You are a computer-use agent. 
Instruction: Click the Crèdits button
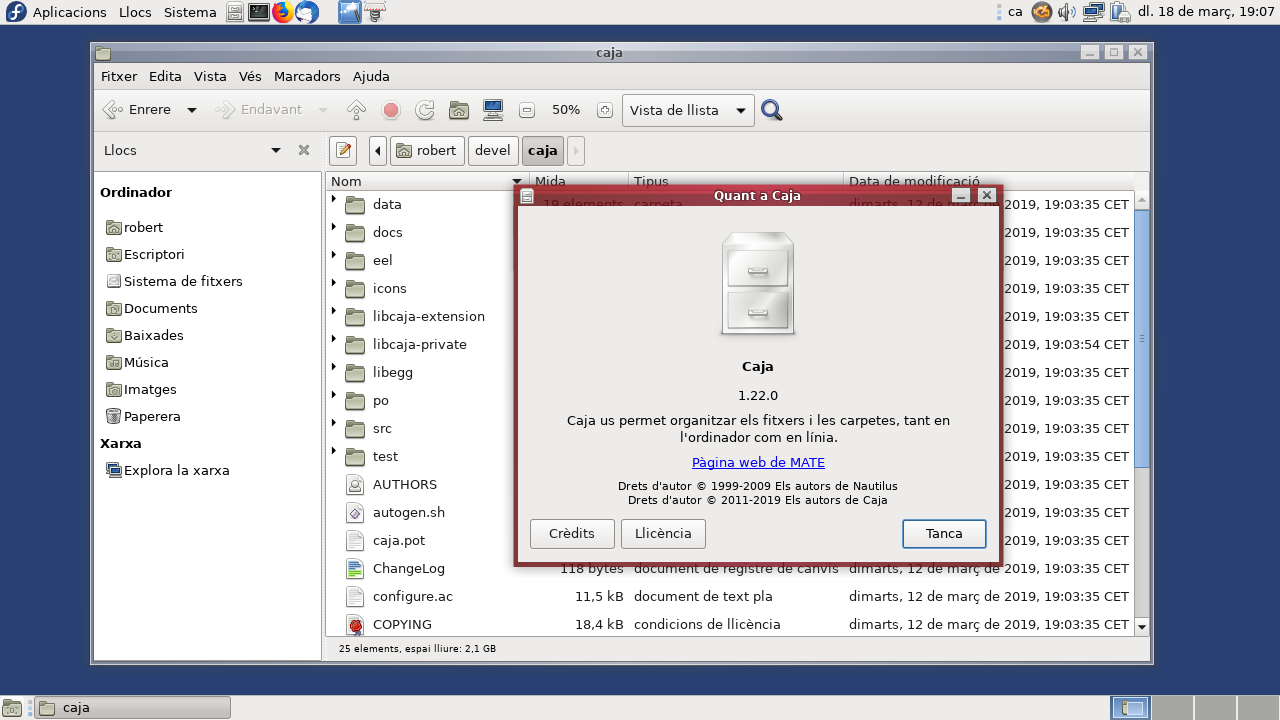point(572,534)
